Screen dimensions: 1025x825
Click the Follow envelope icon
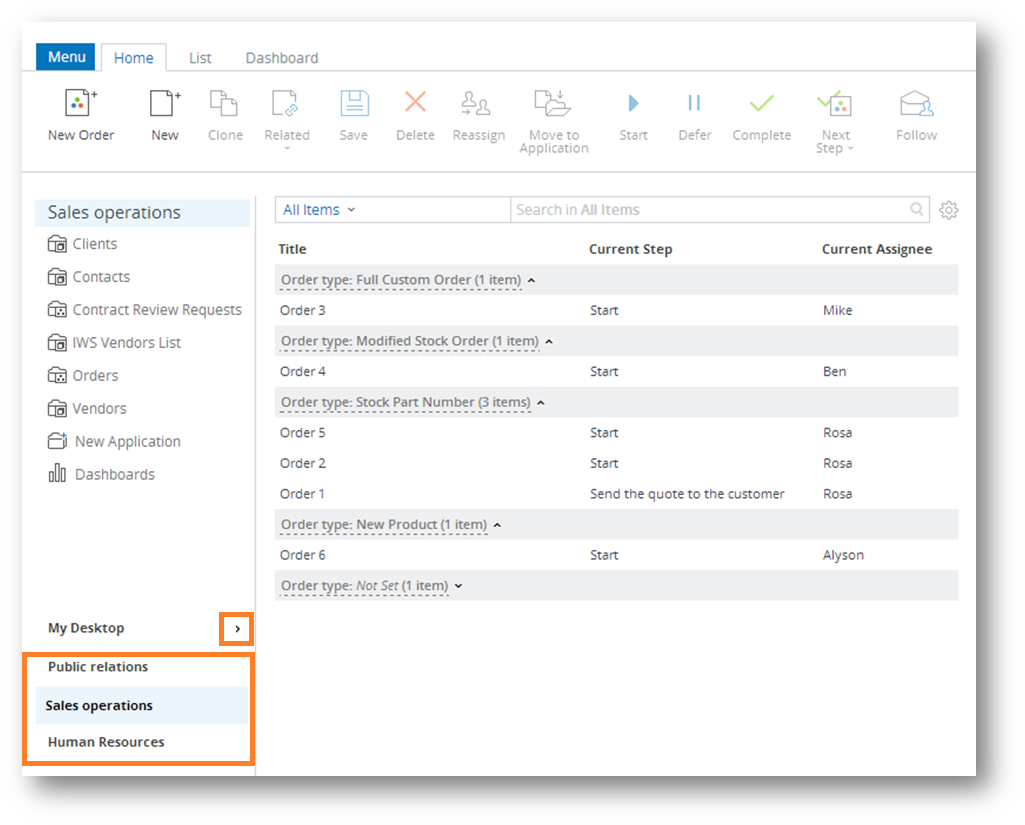pos(916,104)
